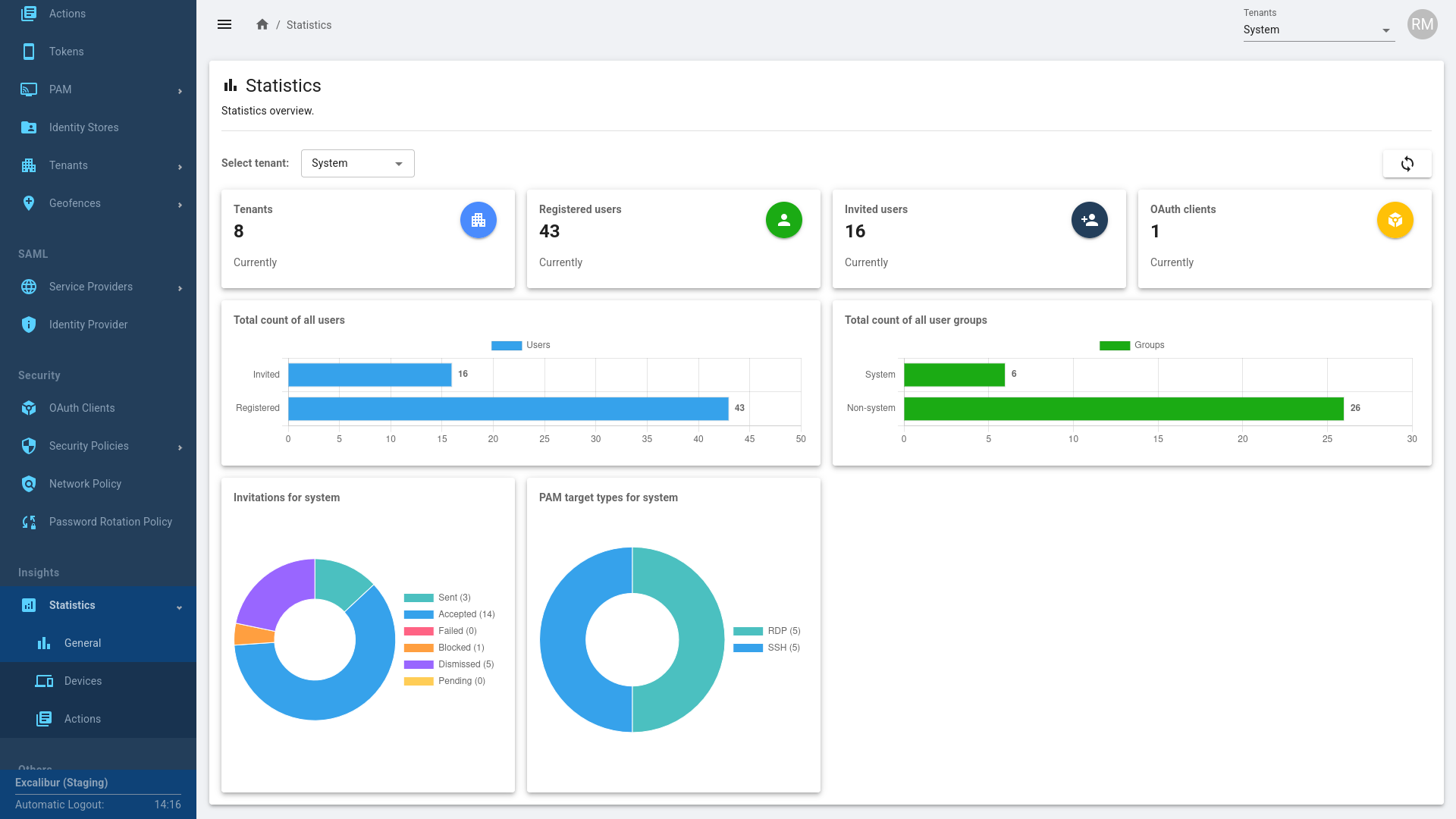
Task: Click the green Groups legend swatch
Action: pos(1114,346)
